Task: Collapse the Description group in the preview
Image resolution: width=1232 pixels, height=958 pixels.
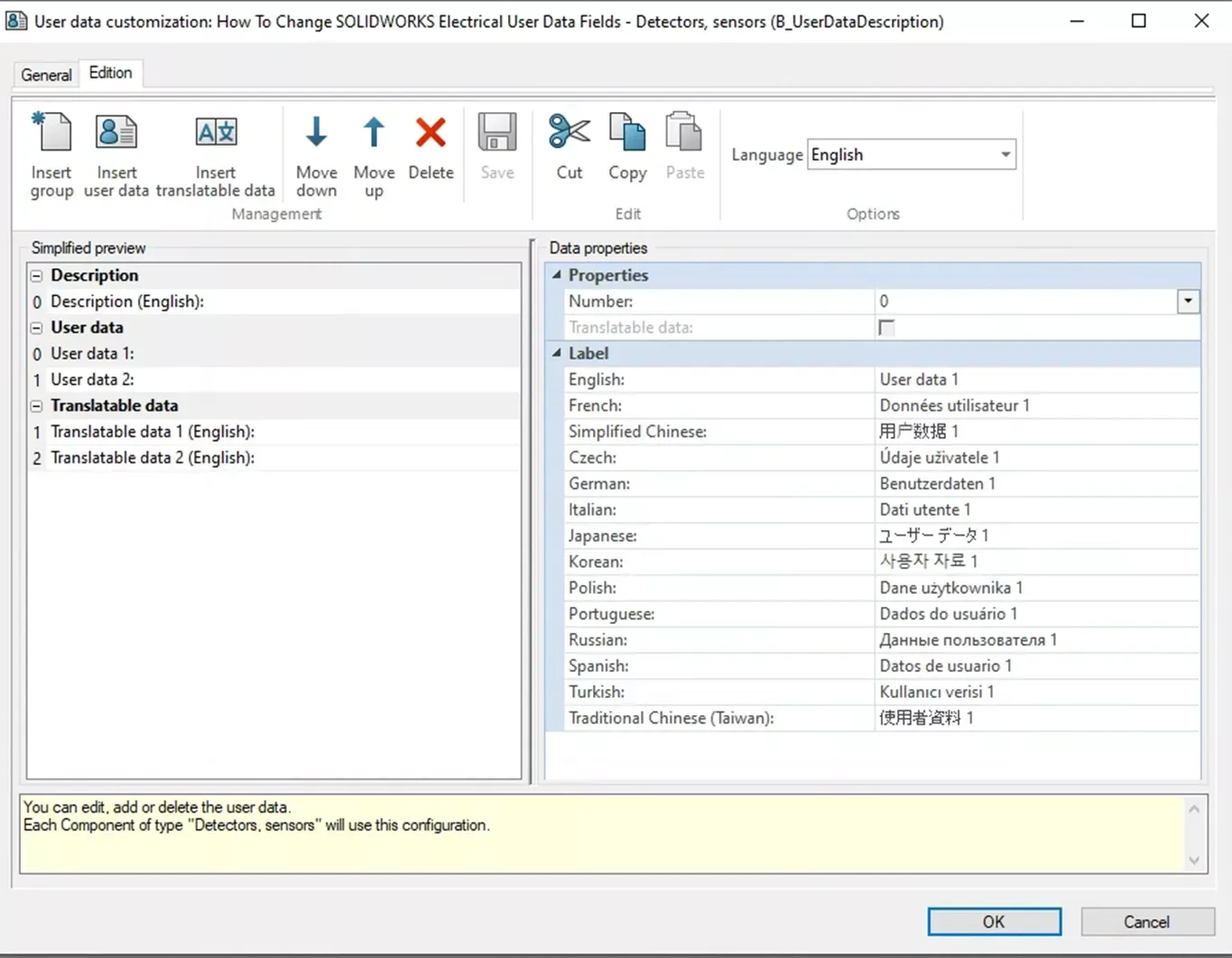Action: tap(37, 275)
